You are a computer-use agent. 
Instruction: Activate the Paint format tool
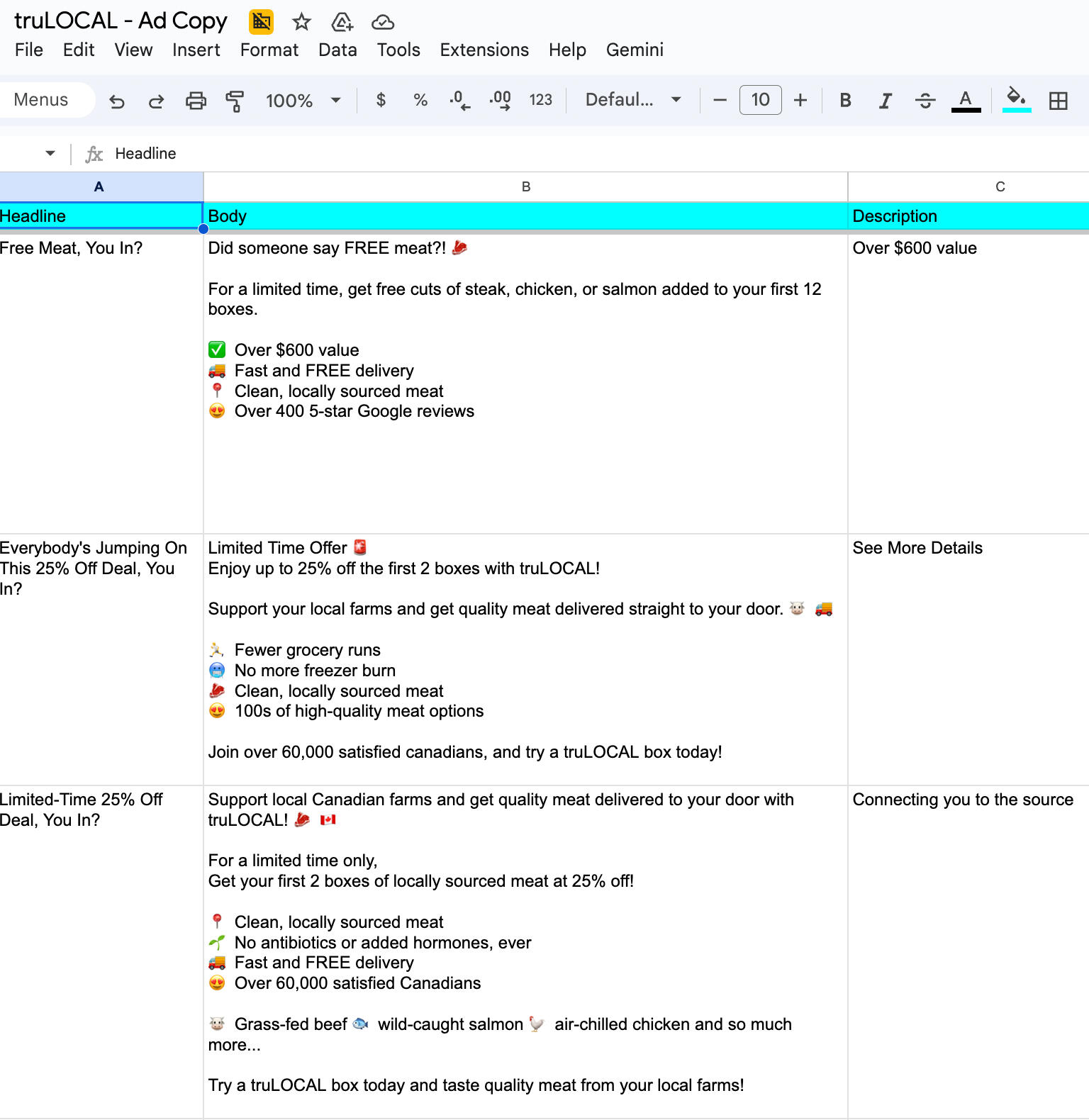tap(235, 101)
